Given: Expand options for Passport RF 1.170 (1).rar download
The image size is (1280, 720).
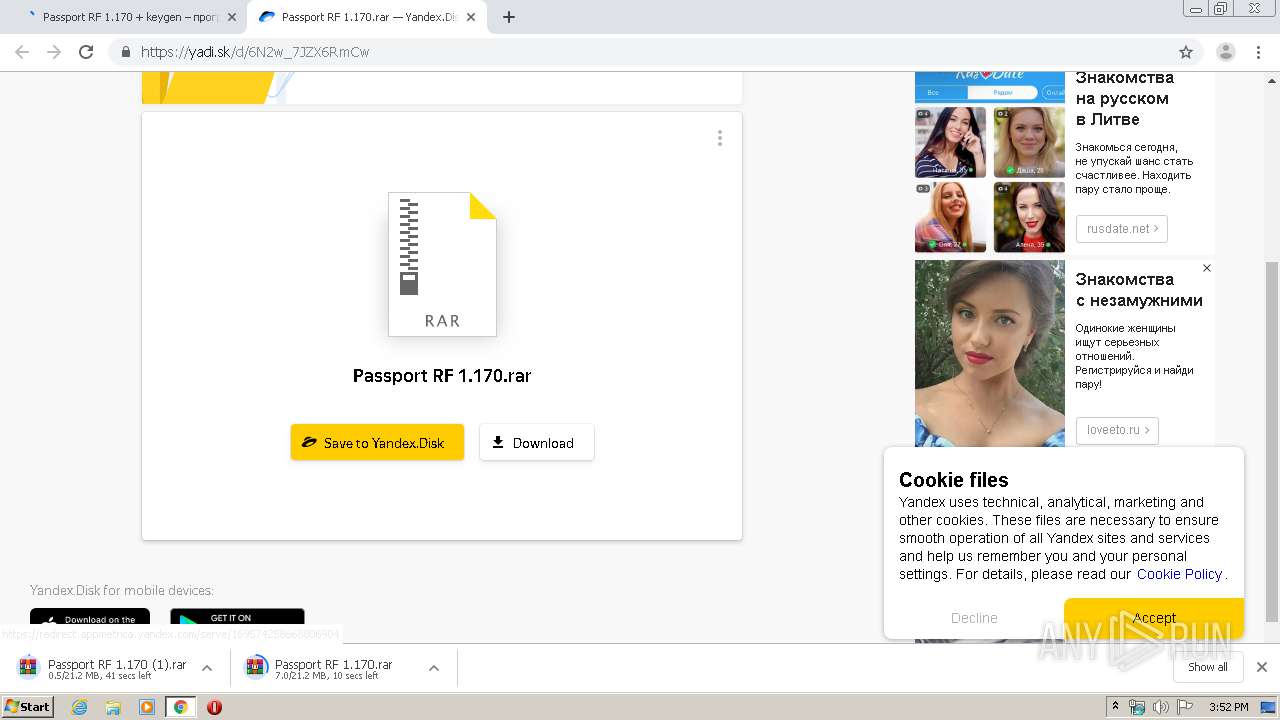Looking at the screenshot, I should click(x=207, y=668).
